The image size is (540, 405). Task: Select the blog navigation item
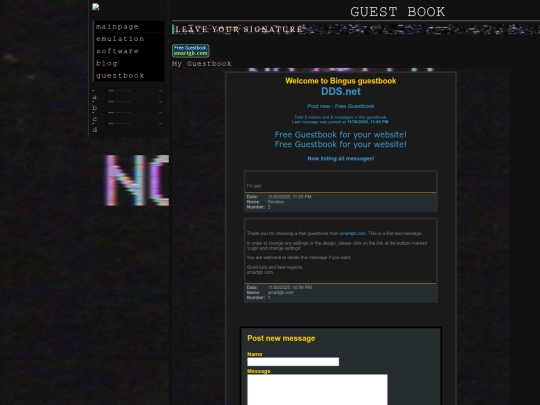128,63
